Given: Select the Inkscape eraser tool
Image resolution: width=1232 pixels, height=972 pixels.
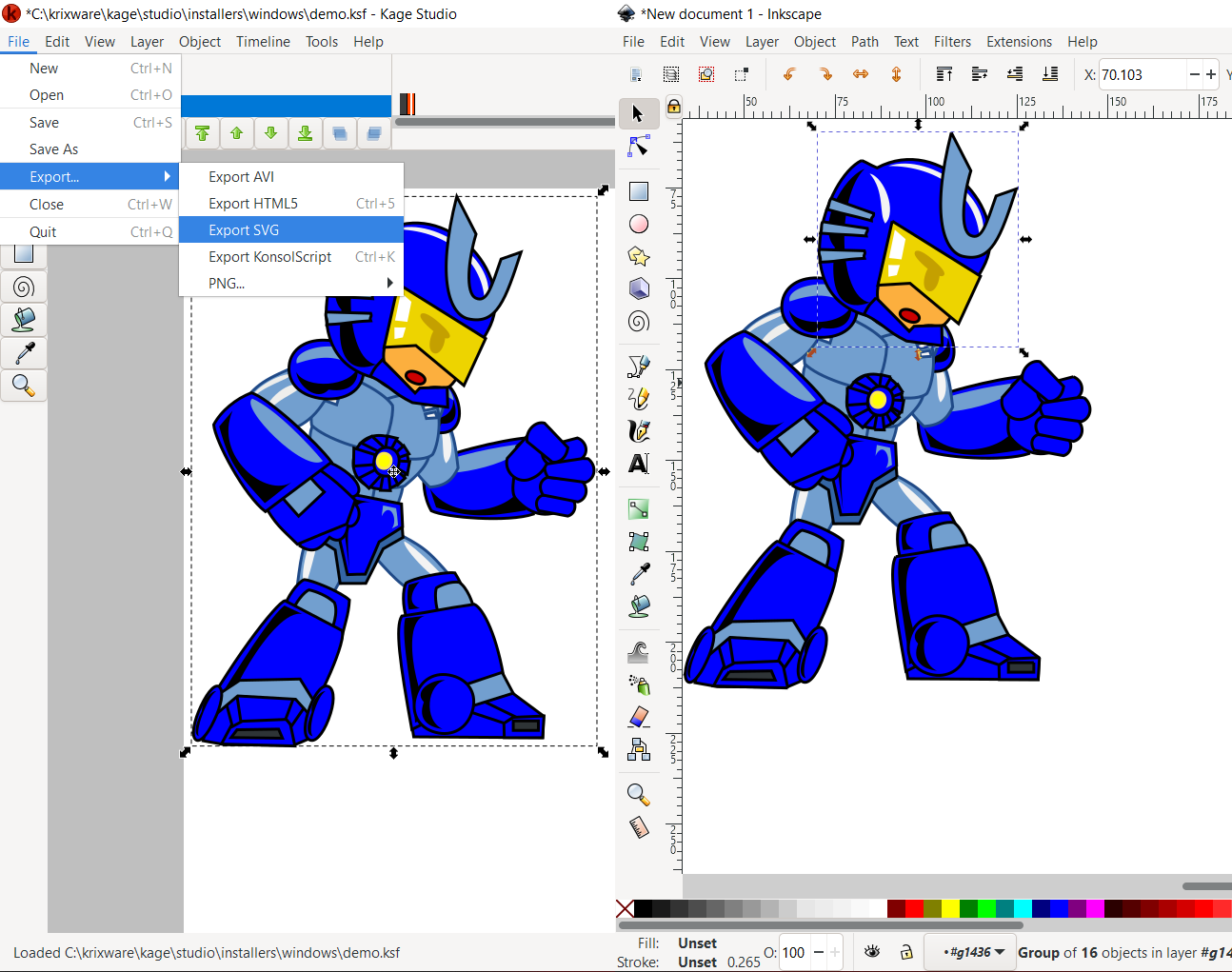Looking at the screenshot, I should pos(639,717).
